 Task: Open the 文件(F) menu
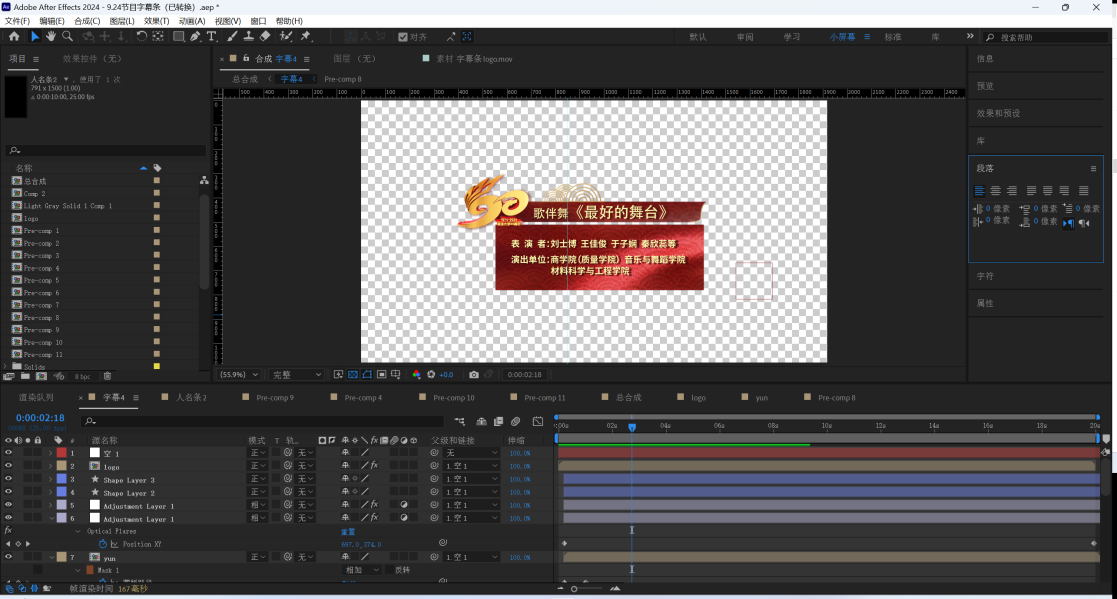tap(17, 21)
